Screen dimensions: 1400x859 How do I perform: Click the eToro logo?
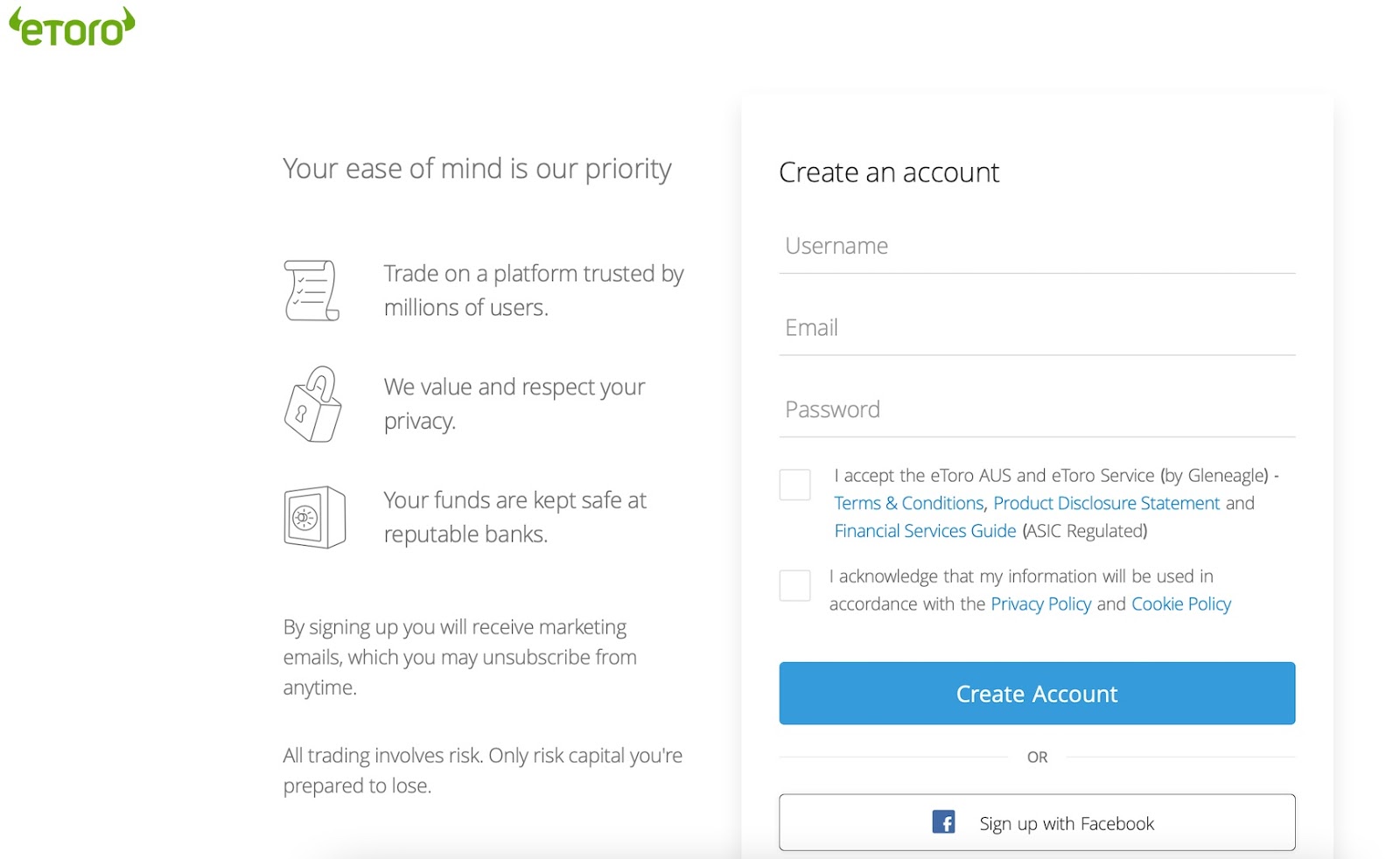click(72, 26)
